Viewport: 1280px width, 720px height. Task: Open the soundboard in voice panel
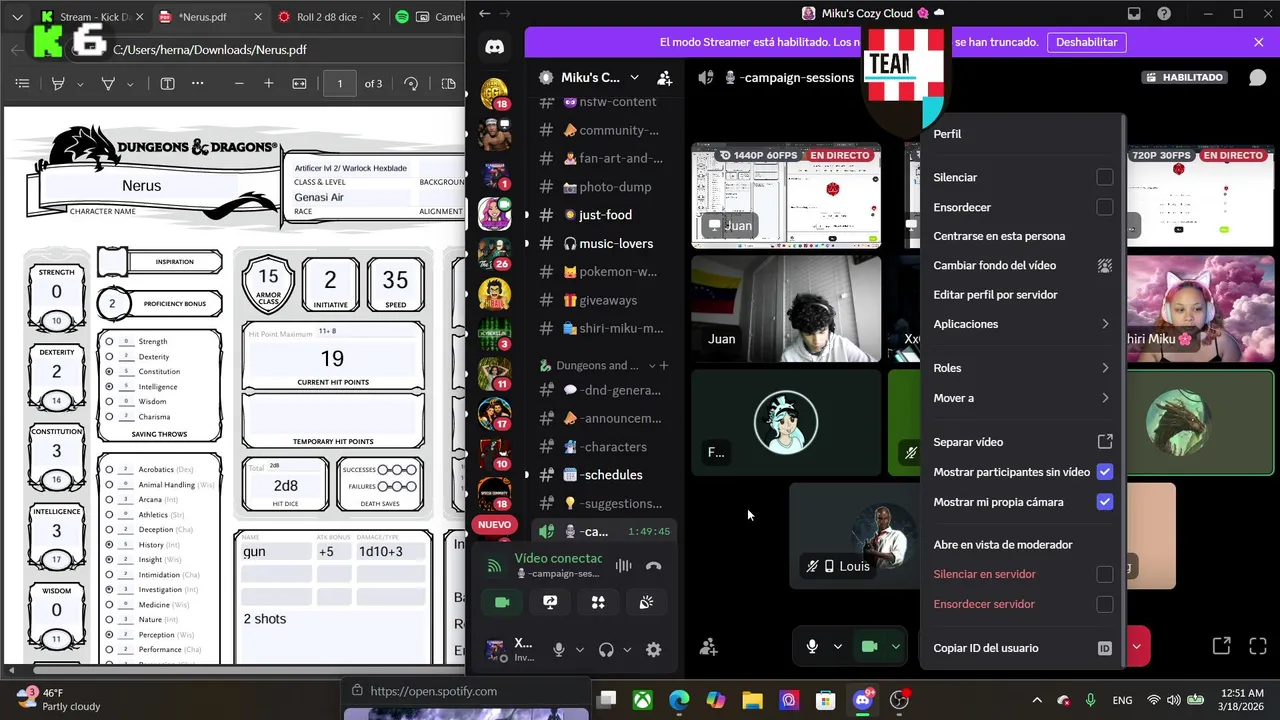point(646,602)
